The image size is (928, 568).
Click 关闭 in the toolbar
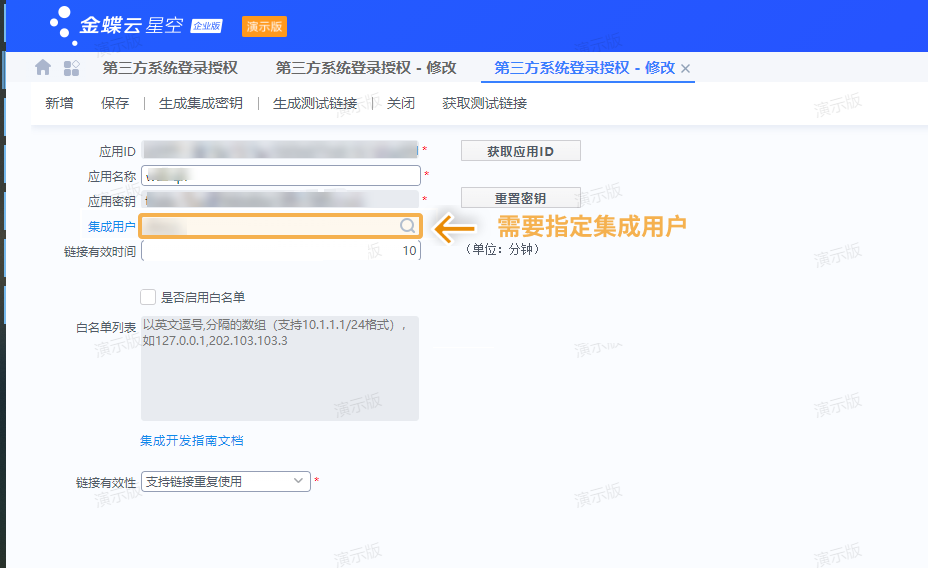coord(401,103)
